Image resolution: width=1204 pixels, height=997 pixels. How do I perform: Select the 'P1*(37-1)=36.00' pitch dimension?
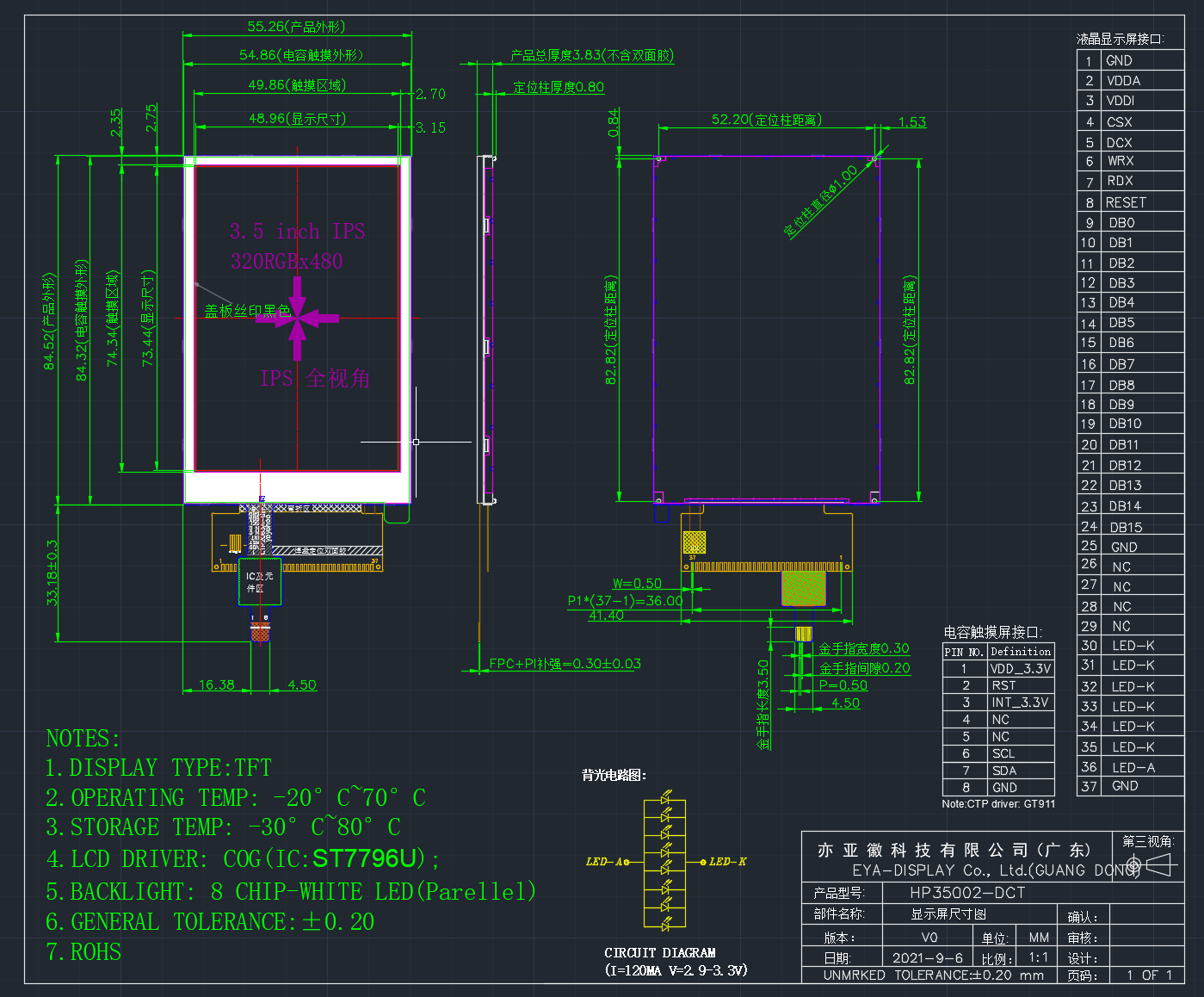(x=625, y=601)
